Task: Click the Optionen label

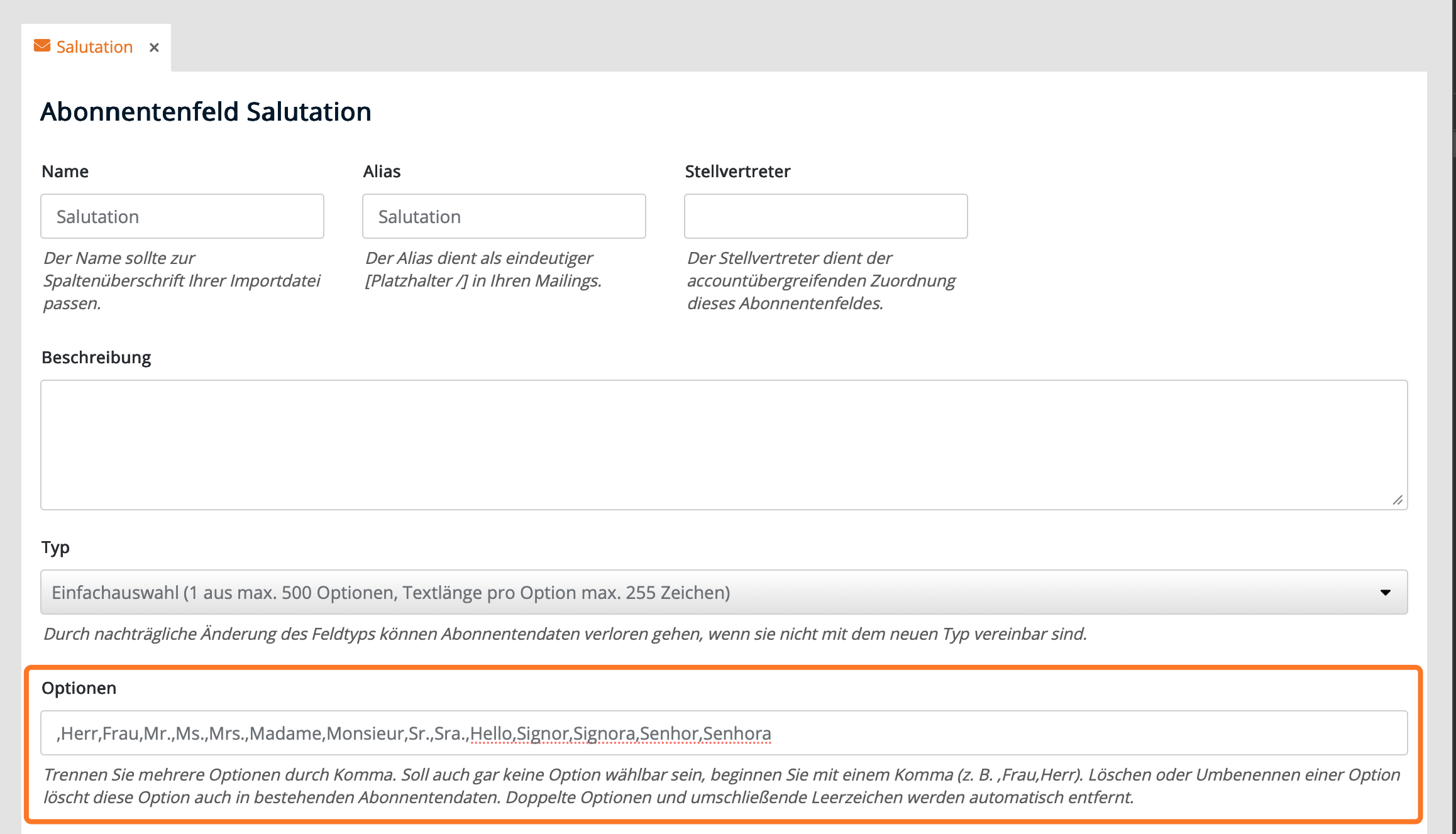Action: coord(79,688)
